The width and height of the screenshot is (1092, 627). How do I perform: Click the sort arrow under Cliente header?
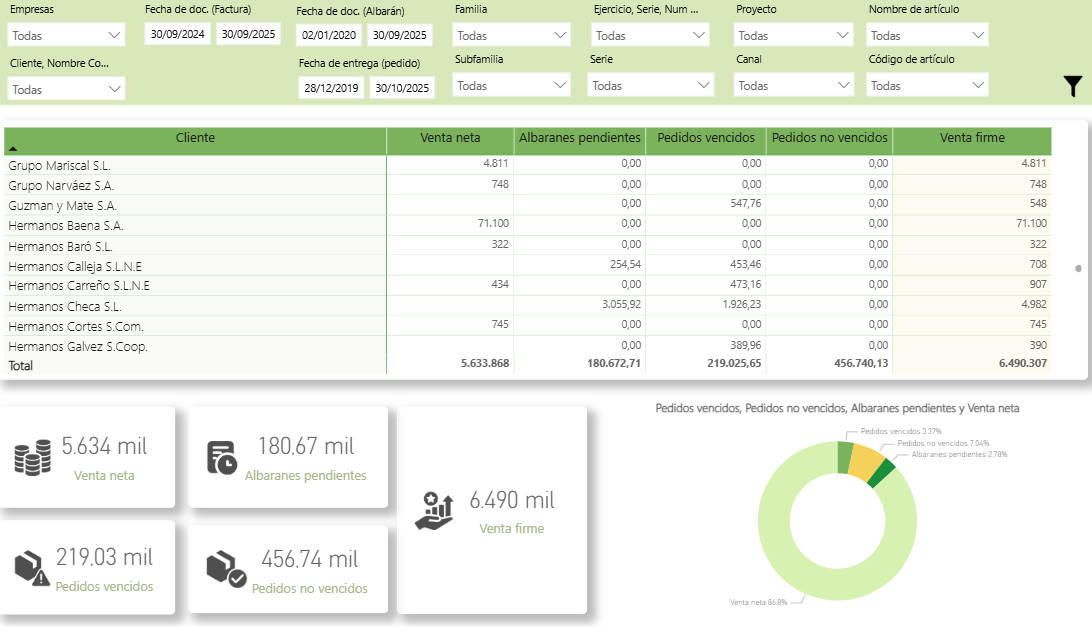[13, 148]
